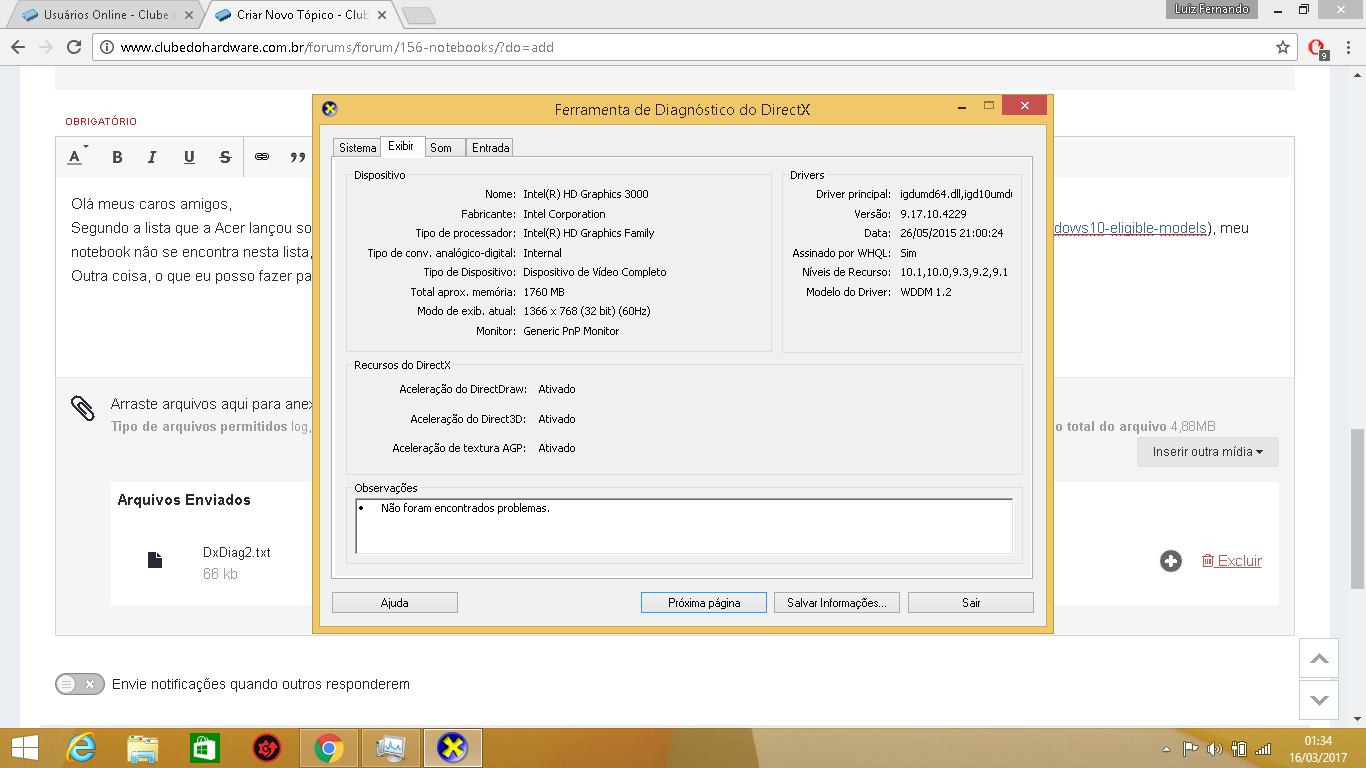
Task: Open File Explorer from taskbar
Action: [143, 747]
